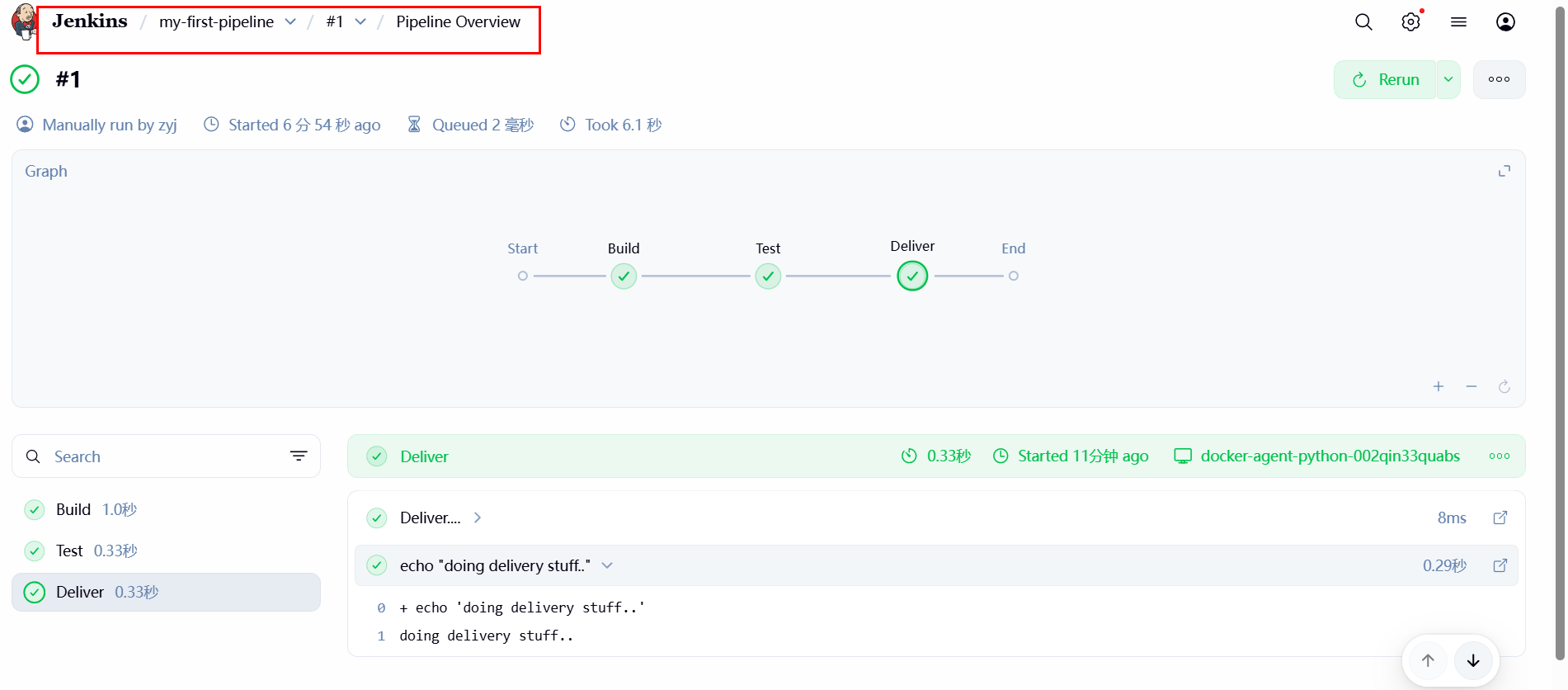
Task: Open the docker-agent-python-002qin33quabs agent link
Action: click(1329, 456)
